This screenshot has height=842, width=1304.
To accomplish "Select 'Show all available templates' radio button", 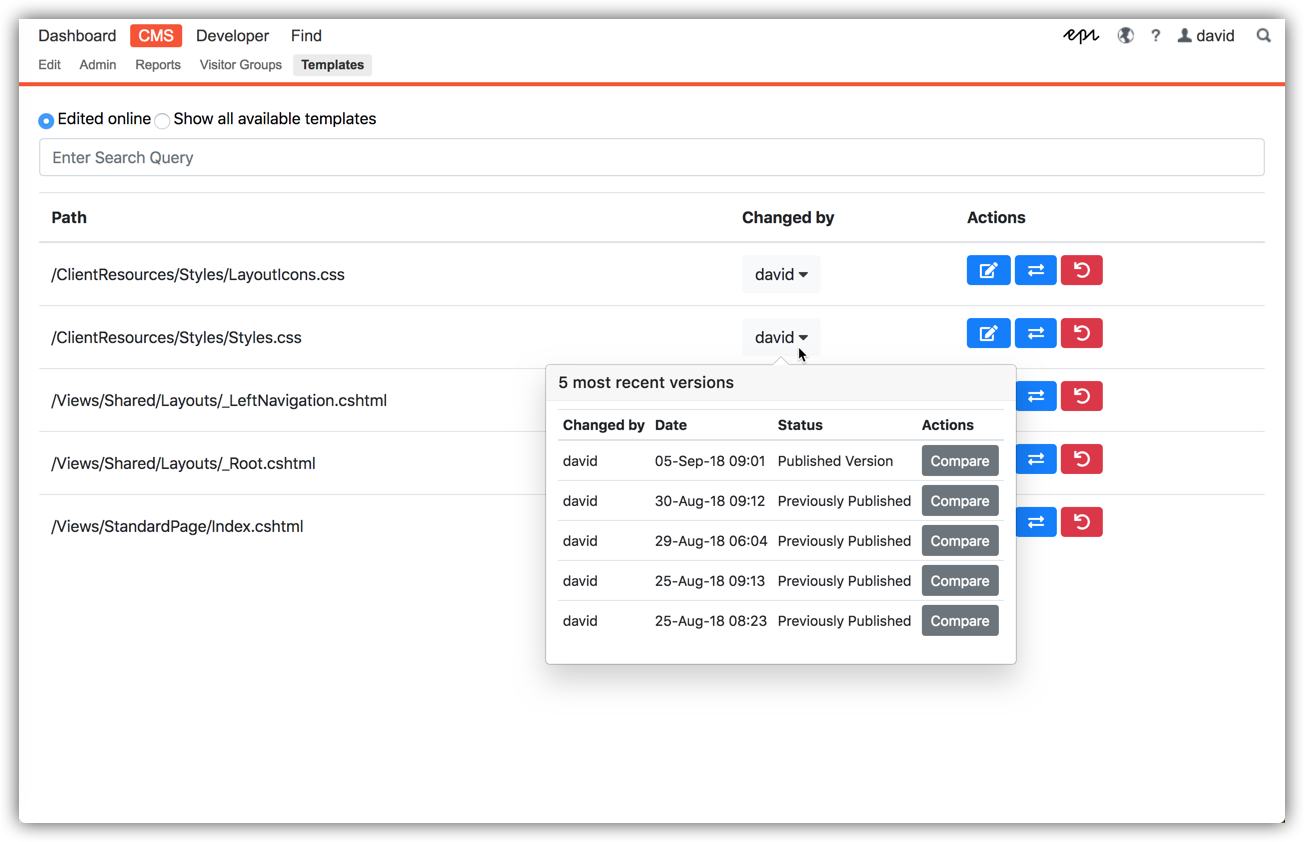I will click(x=162, y=121).
